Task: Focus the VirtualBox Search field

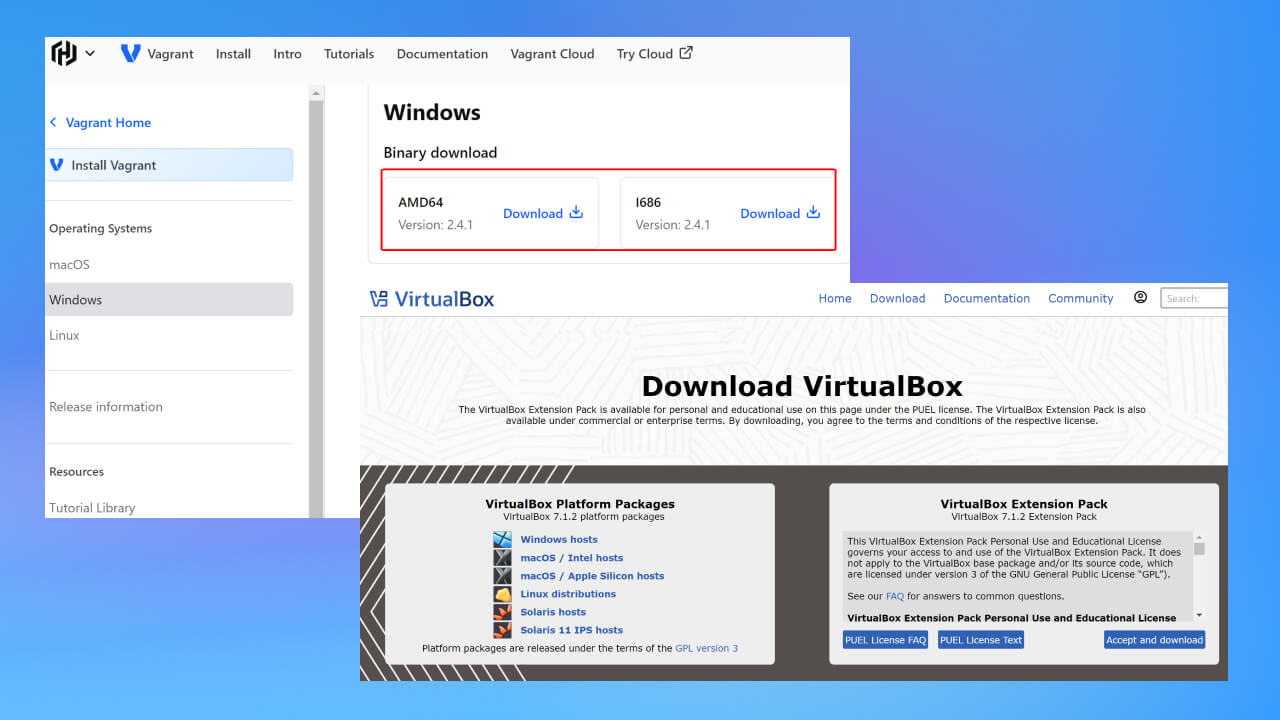Action: click(1194, 298)
